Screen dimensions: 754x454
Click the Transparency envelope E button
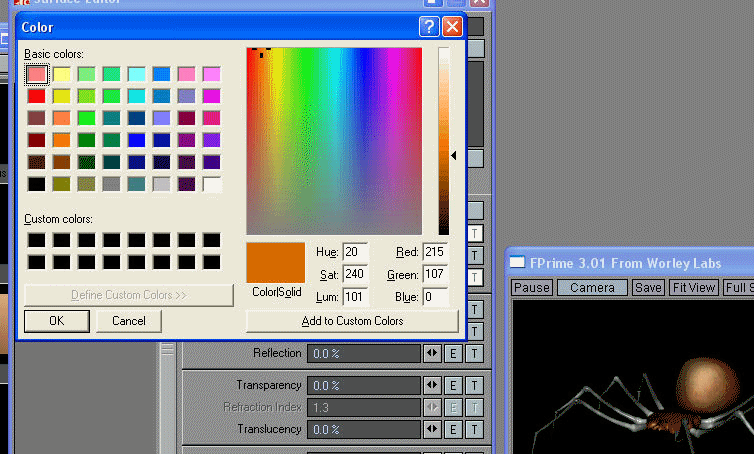(x=453, y=385)
